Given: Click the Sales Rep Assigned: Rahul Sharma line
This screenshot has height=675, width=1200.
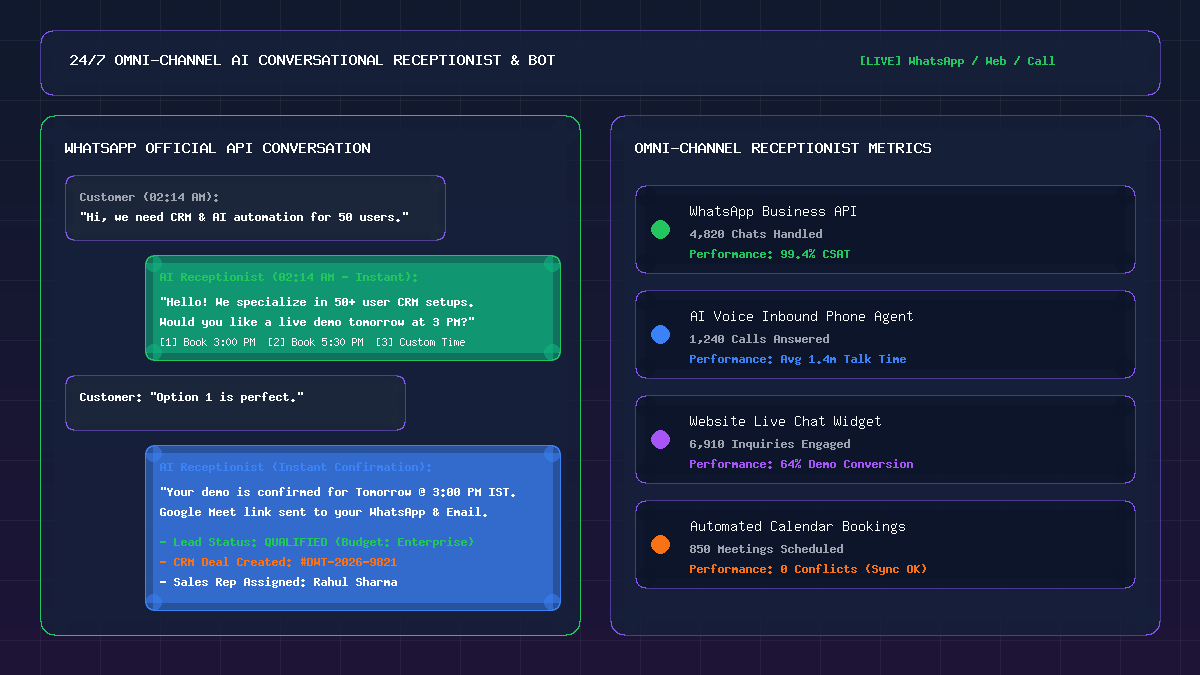Looking at the screenshot, I should [278, 582].
